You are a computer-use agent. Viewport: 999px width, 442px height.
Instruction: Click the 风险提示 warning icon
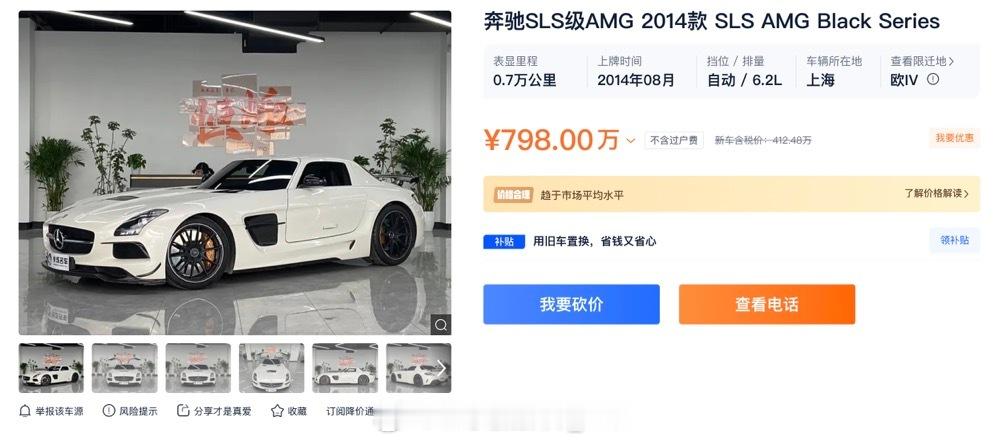point(109,411)
